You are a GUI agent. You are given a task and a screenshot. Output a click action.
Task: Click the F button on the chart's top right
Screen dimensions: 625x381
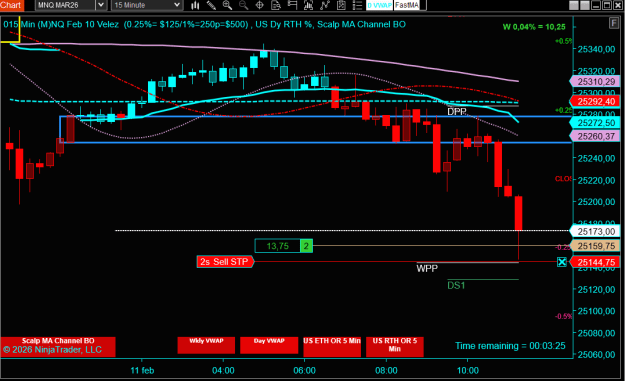coord(614,23)
